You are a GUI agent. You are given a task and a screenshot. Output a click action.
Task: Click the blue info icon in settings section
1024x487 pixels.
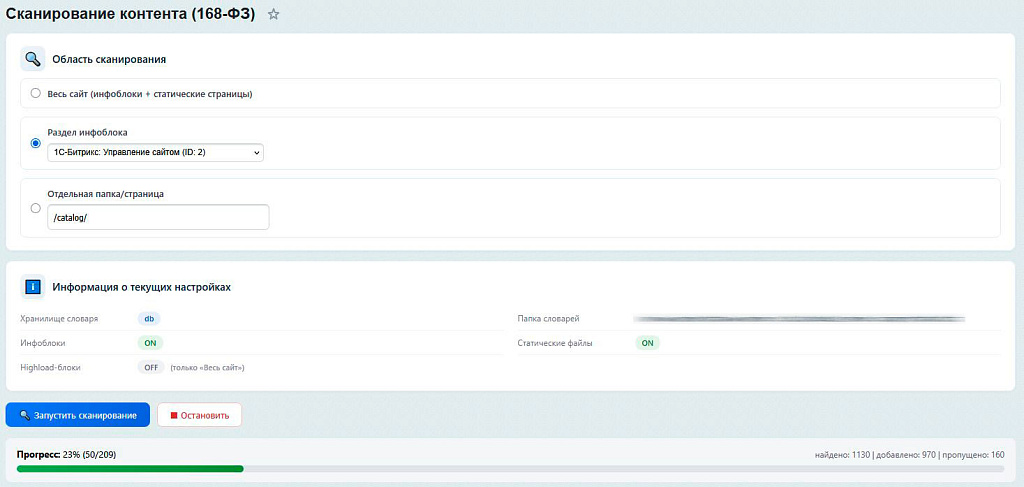point(33,287)
